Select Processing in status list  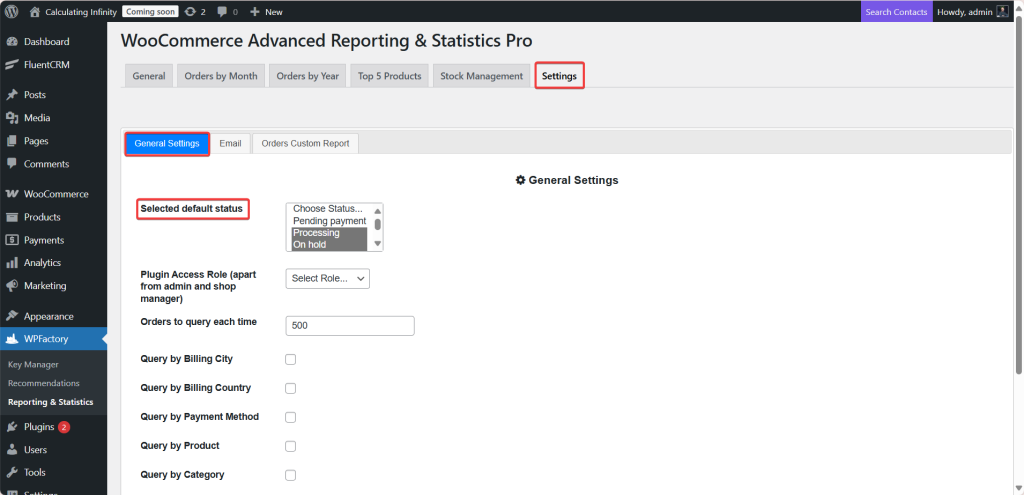[329, 233]
